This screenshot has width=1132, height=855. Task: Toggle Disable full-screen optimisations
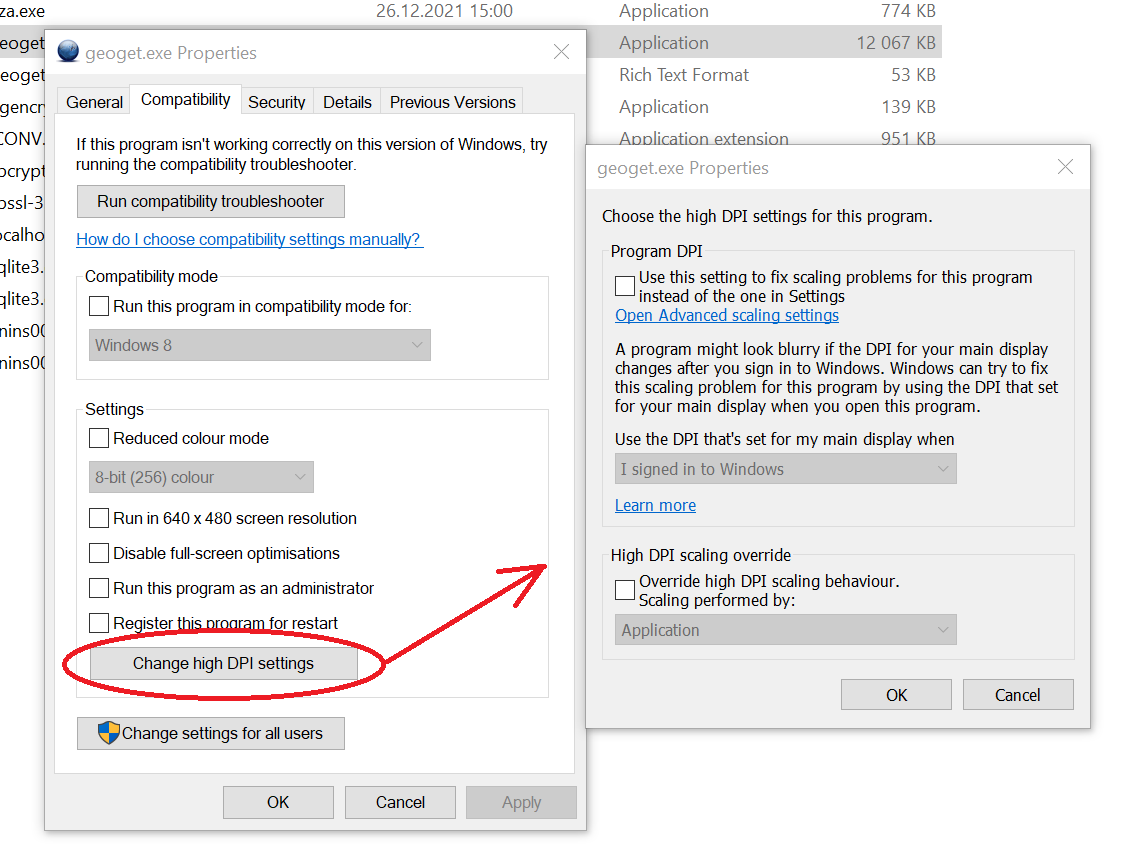pos(99,553)
